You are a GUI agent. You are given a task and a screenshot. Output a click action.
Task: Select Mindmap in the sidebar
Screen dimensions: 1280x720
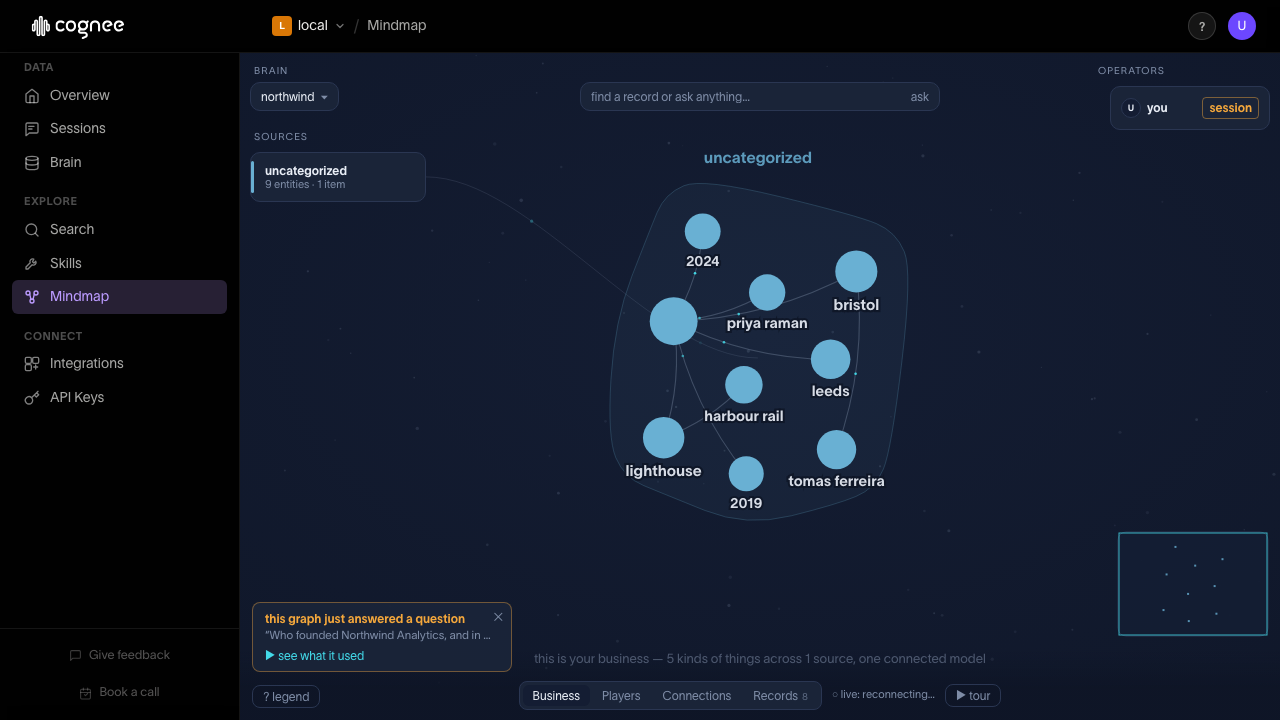119,297
